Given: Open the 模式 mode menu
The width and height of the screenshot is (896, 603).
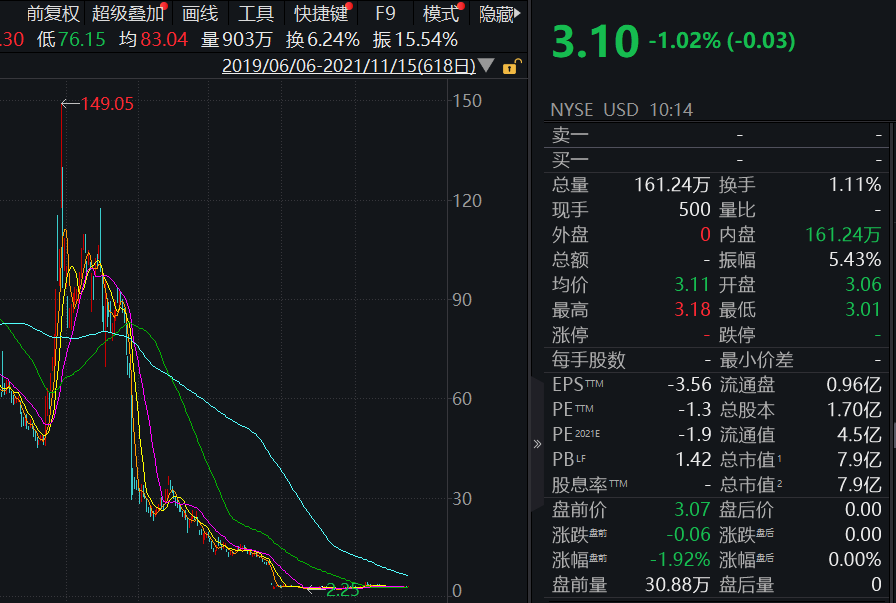Looking at the screenshot, I should pos(440,14).
